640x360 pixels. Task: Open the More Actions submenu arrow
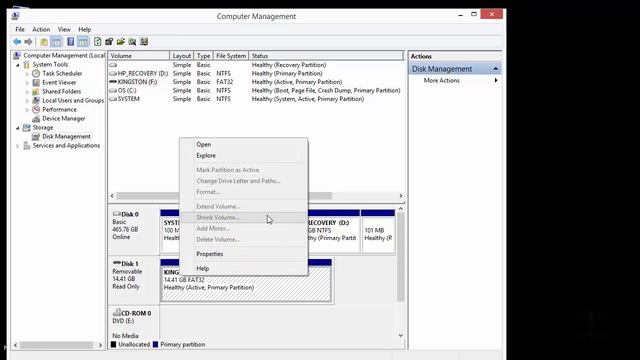point(496,80)
